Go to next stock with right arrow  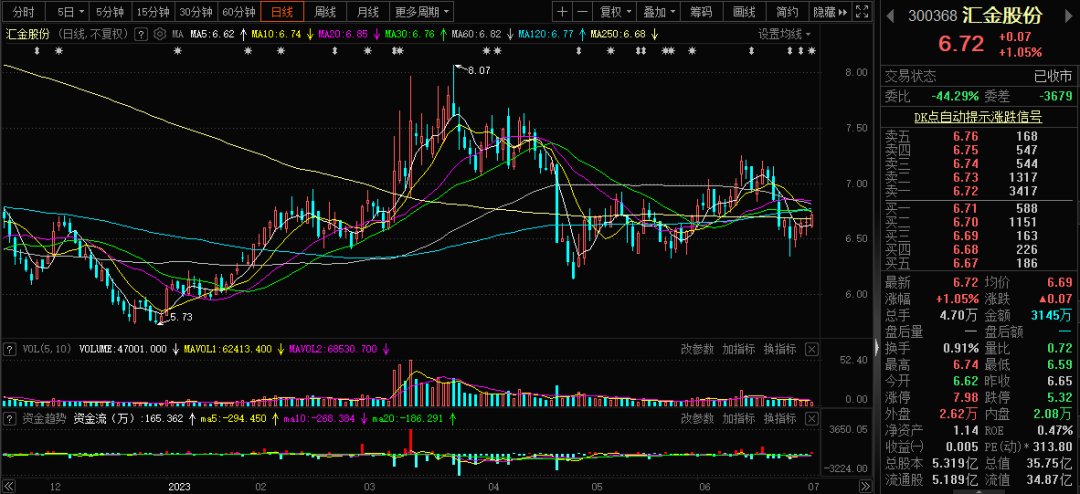point(1067,14)
